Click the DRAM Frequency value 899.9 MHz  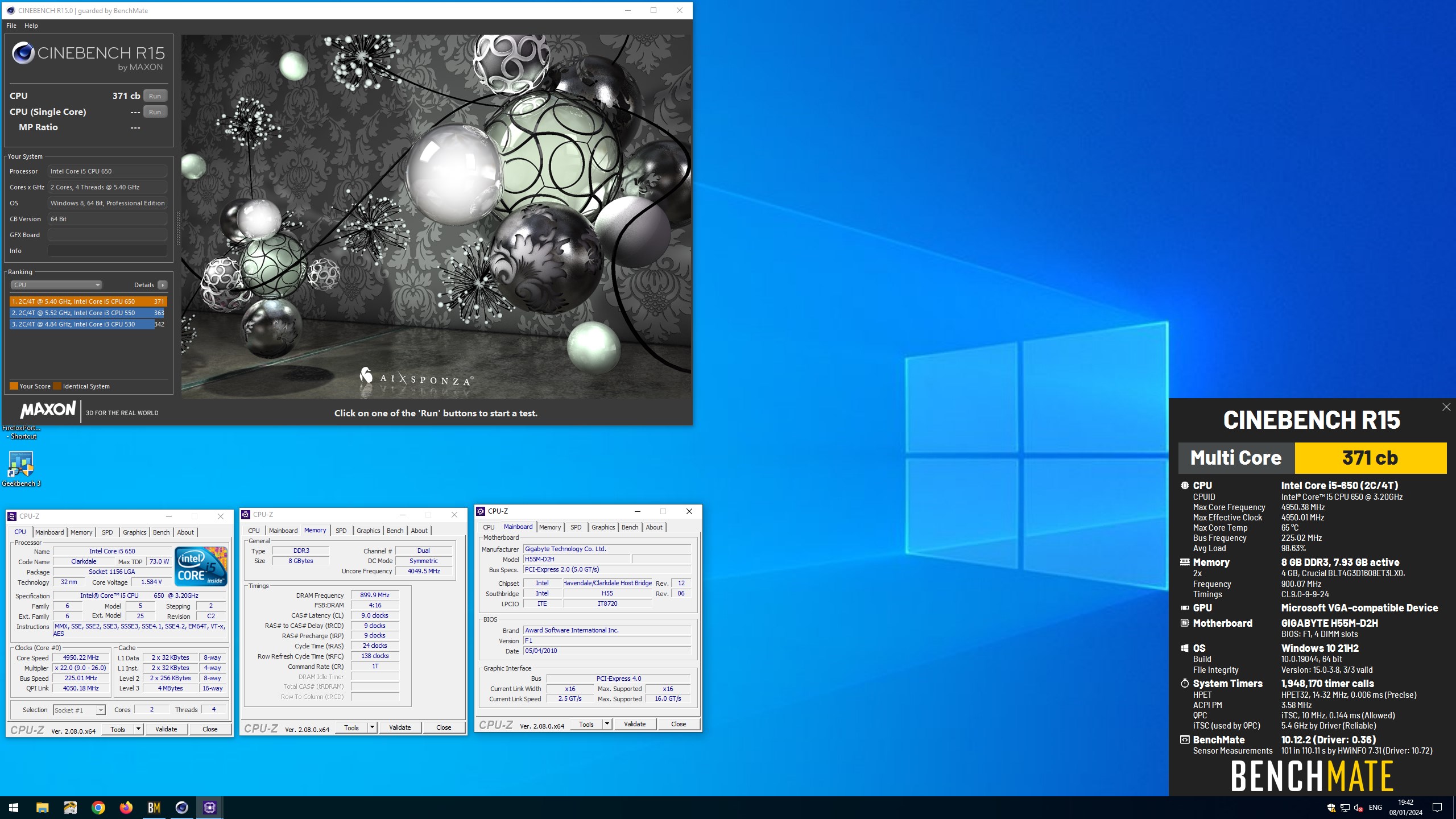pyautogui.click(x=375, y=595)
